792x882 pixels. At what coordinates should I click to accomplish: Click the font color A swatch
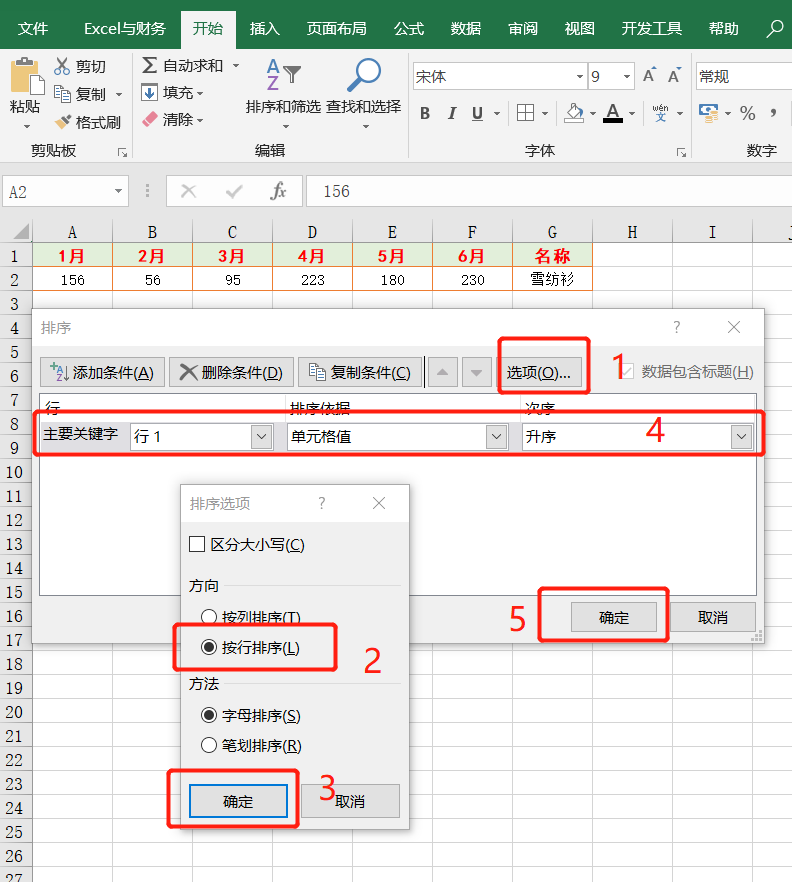tap(613, 114)
